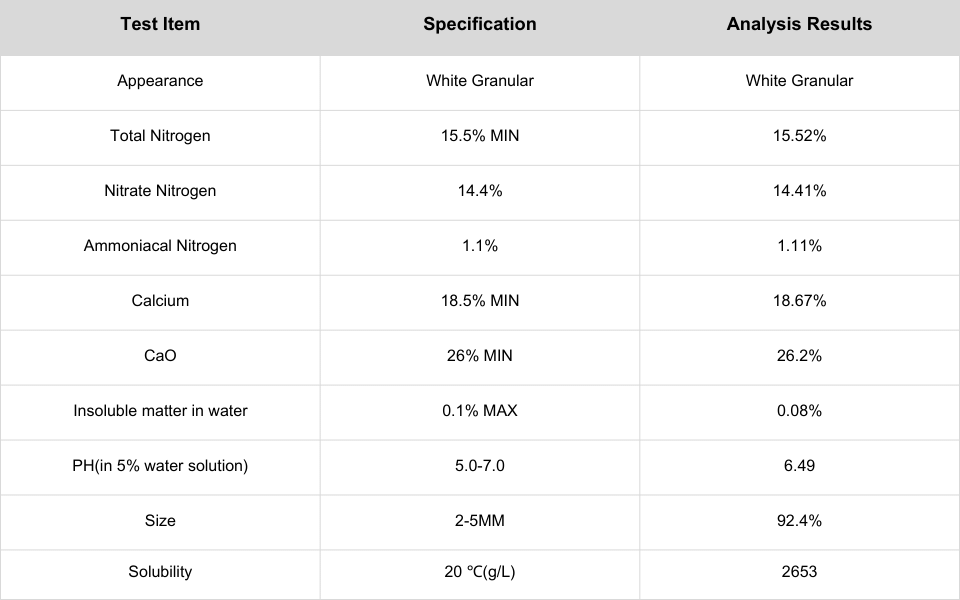Screen dimensions: 960x600
Task: Click the 2653 solubility result
Action: 799,572
